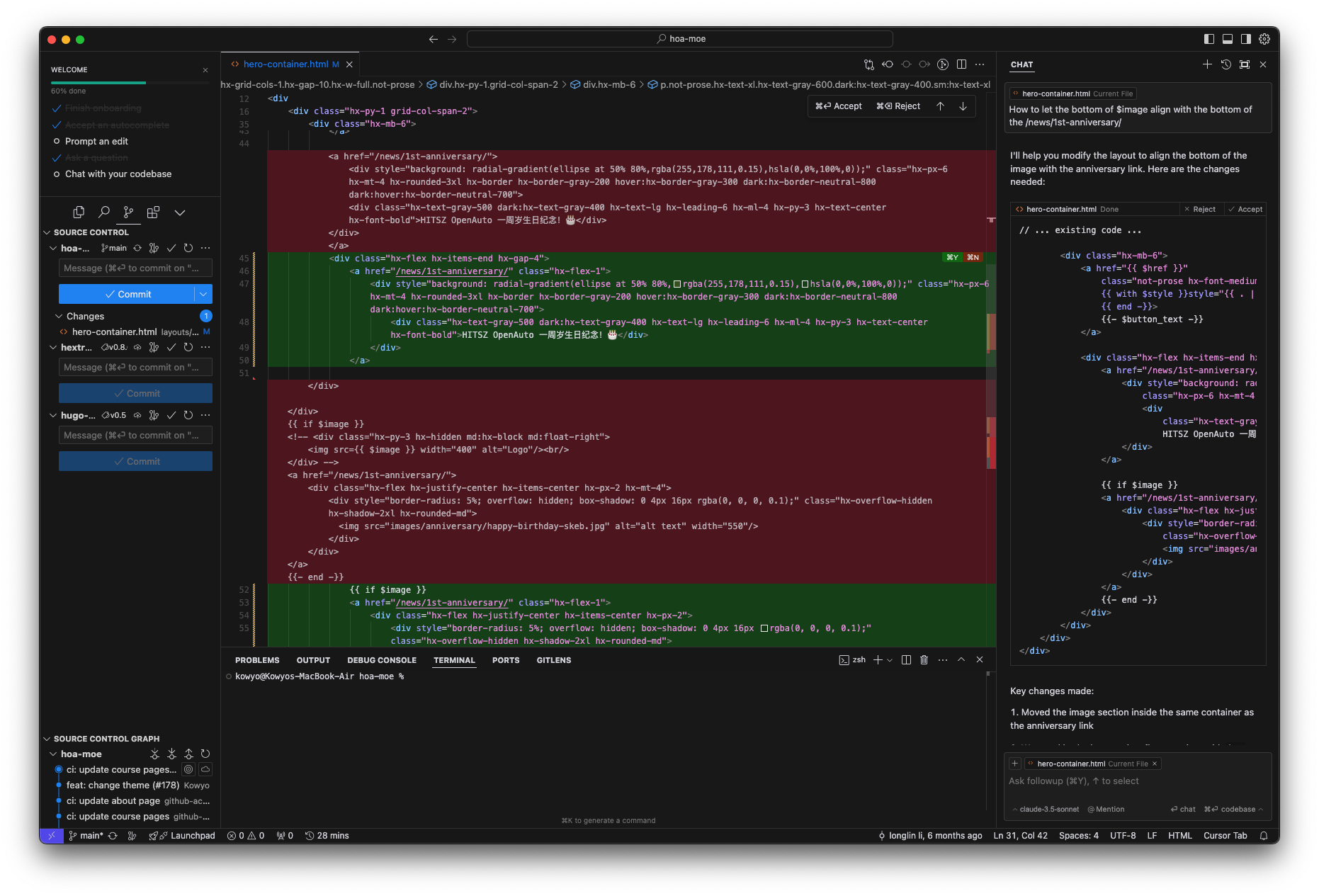Click notifications bell in status bar
This screenshot has width=1319, height=896.
(1264, 836)
